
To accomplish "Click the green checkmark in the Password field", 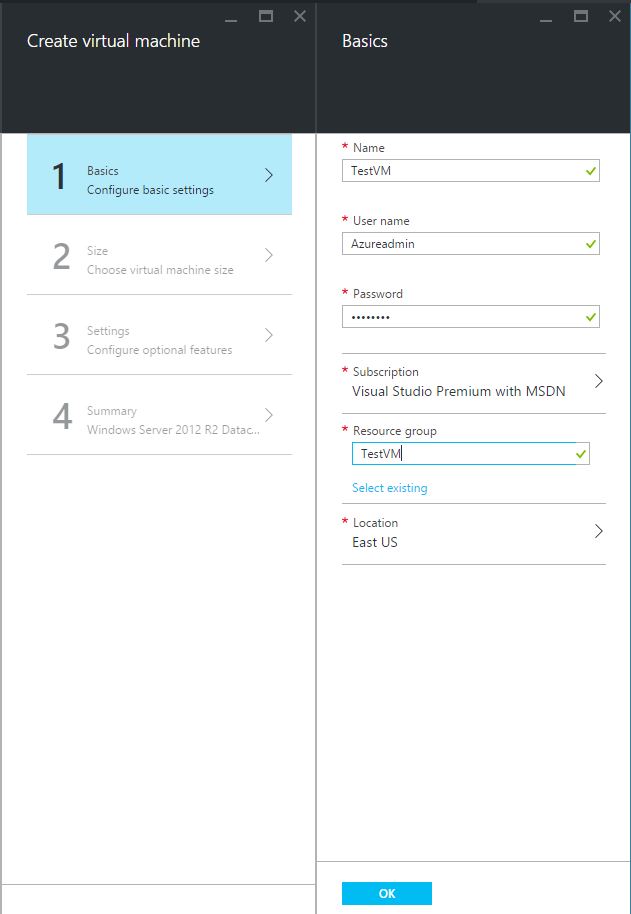I will [590, 317].
